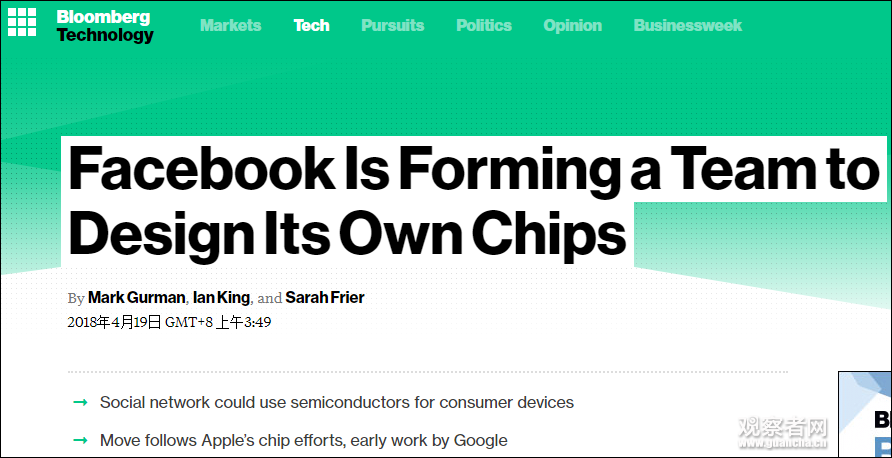Select the "Move follows Apple's chip efforts" summary

304,440
